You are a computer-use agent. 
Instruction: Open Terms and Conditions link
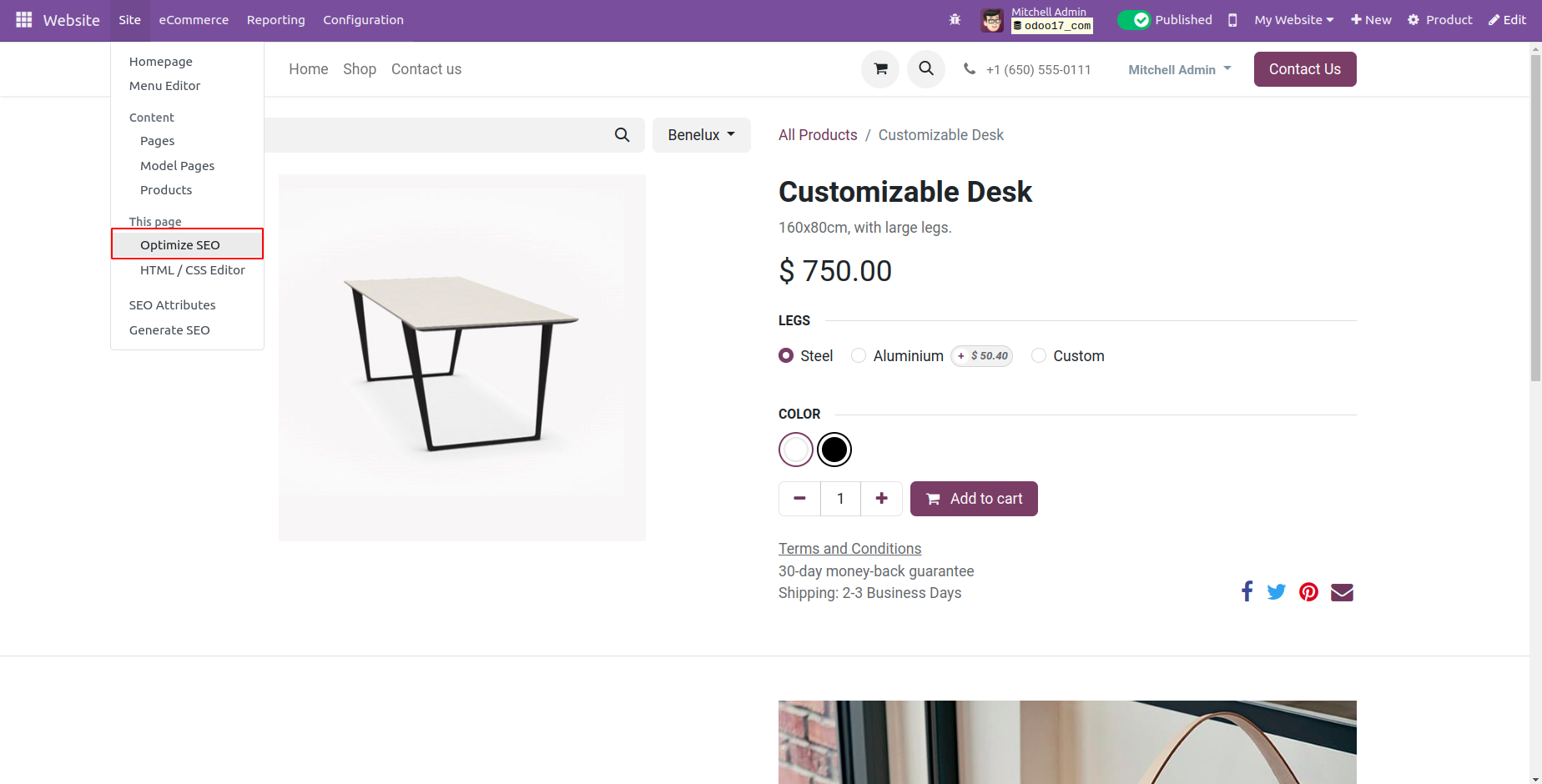(849, 549)
